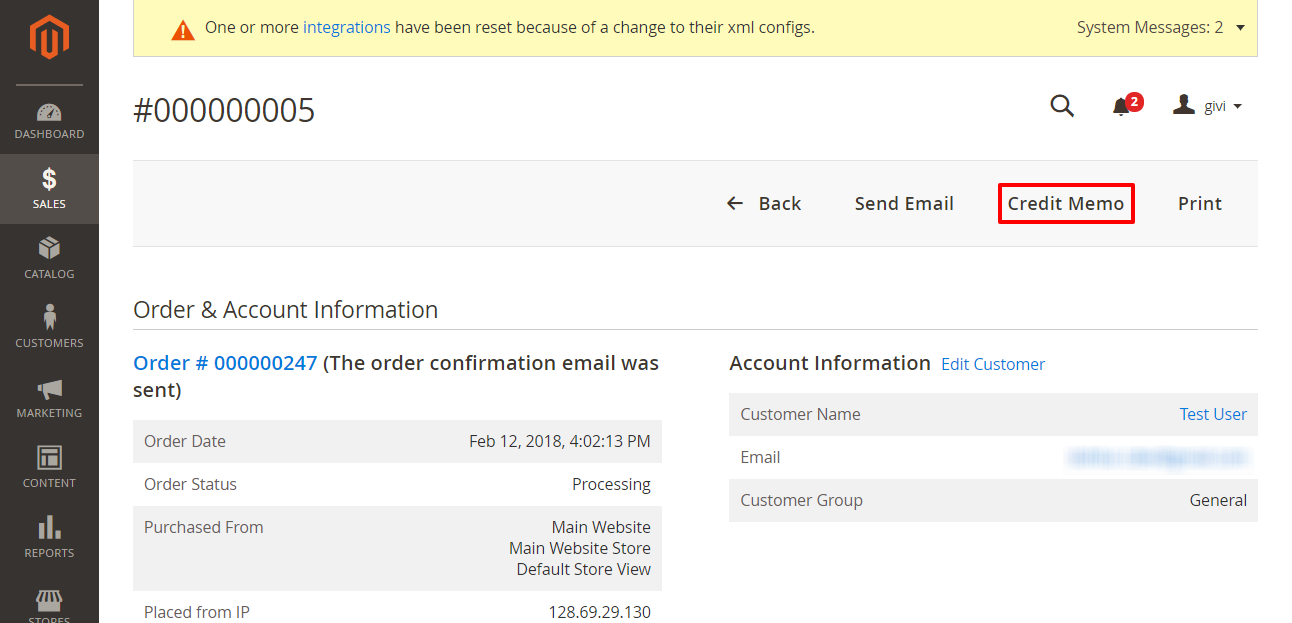Click the search magnifier icon
1292x623 pixels.
[1062, 105]
